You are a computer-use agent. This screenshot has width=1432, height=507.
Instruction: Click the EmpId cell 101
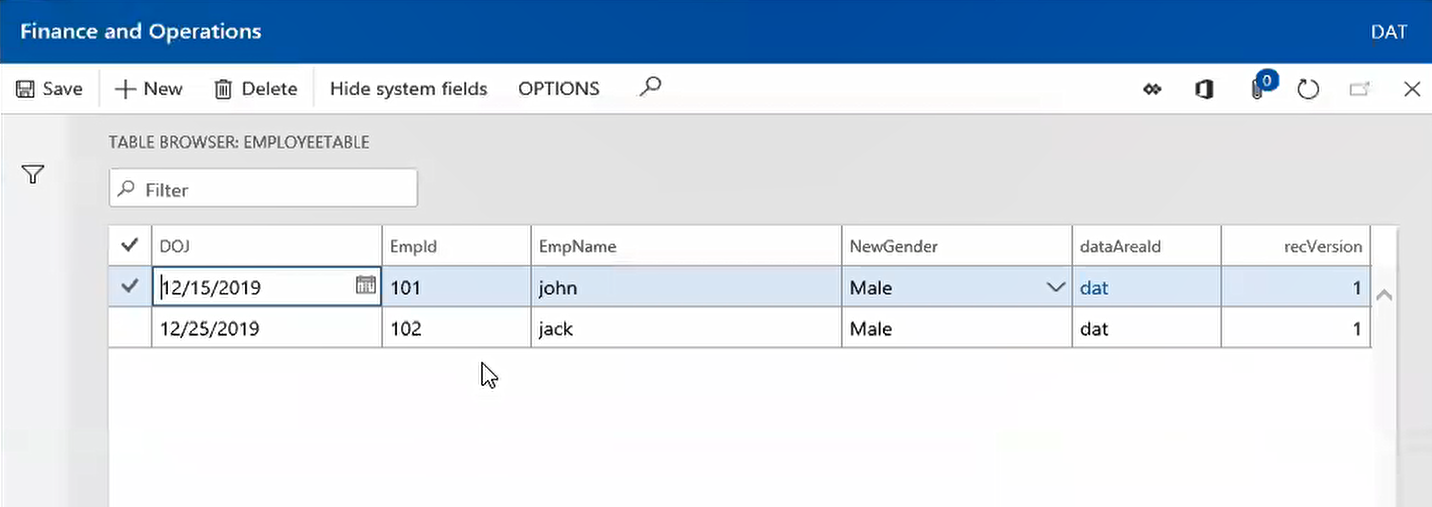click(457, 287)
